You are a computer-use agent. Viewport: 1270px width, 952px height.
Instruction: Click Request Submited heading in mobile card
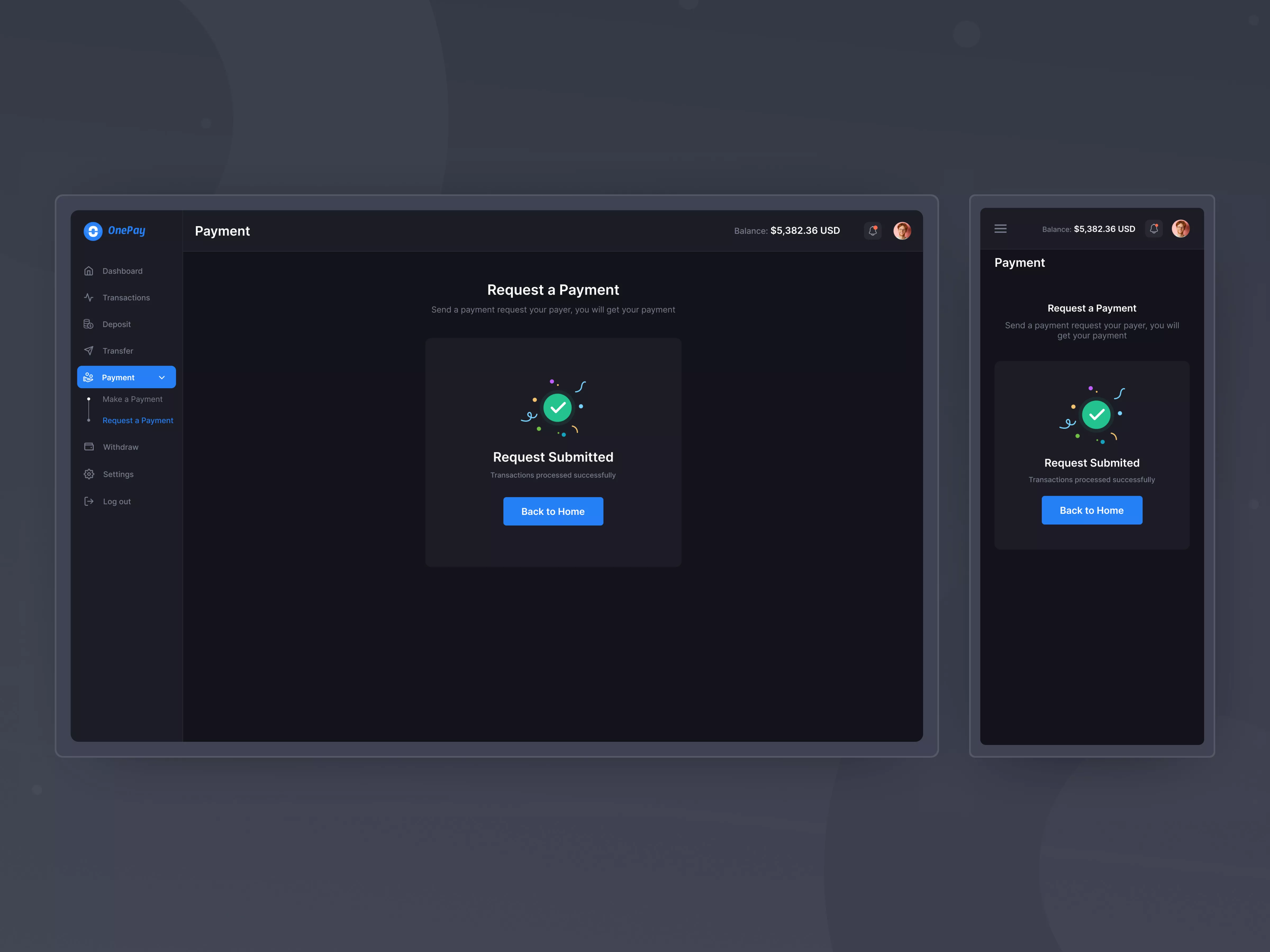[x=1092, y=463]
